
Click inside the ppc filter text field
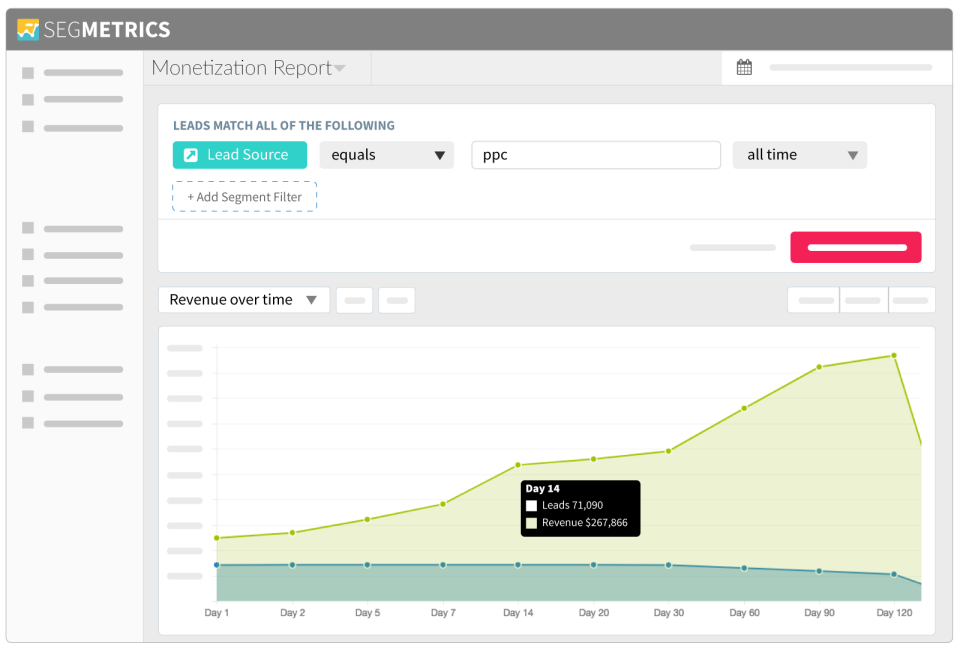595,155
